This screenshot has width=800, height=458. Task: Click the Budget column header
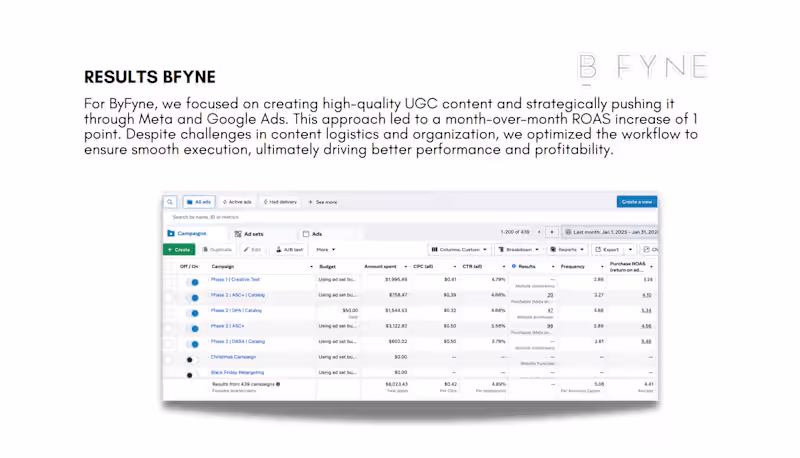tap(328, 267)
